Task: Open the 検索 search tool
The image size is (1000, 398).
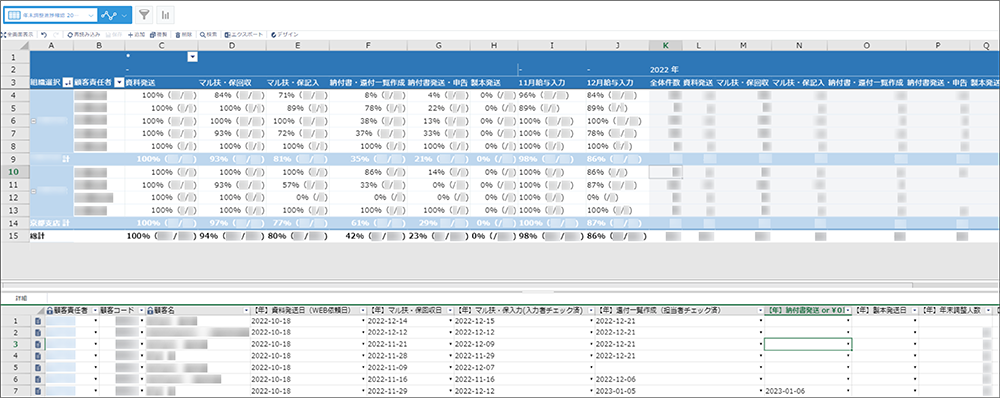Action: tap(209, 34)
